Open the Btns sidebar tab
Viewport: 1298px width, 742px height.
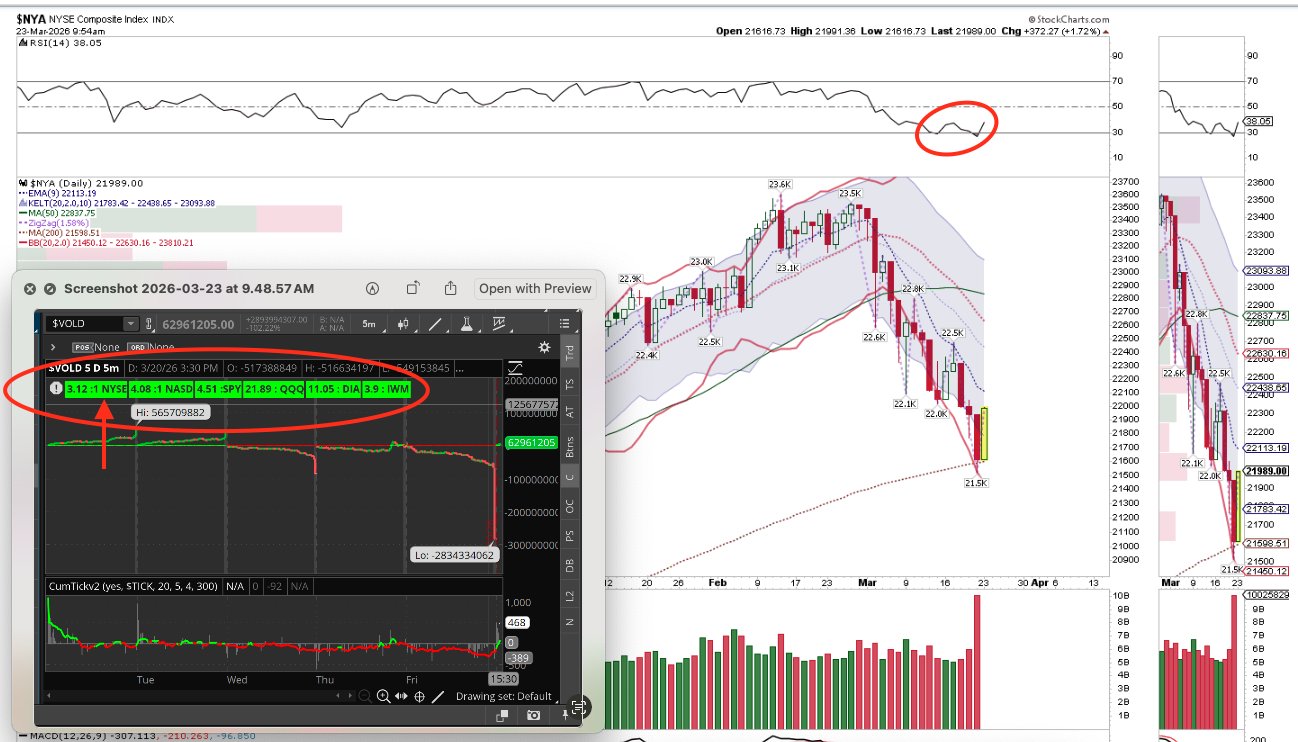click(x=570, y=447)
